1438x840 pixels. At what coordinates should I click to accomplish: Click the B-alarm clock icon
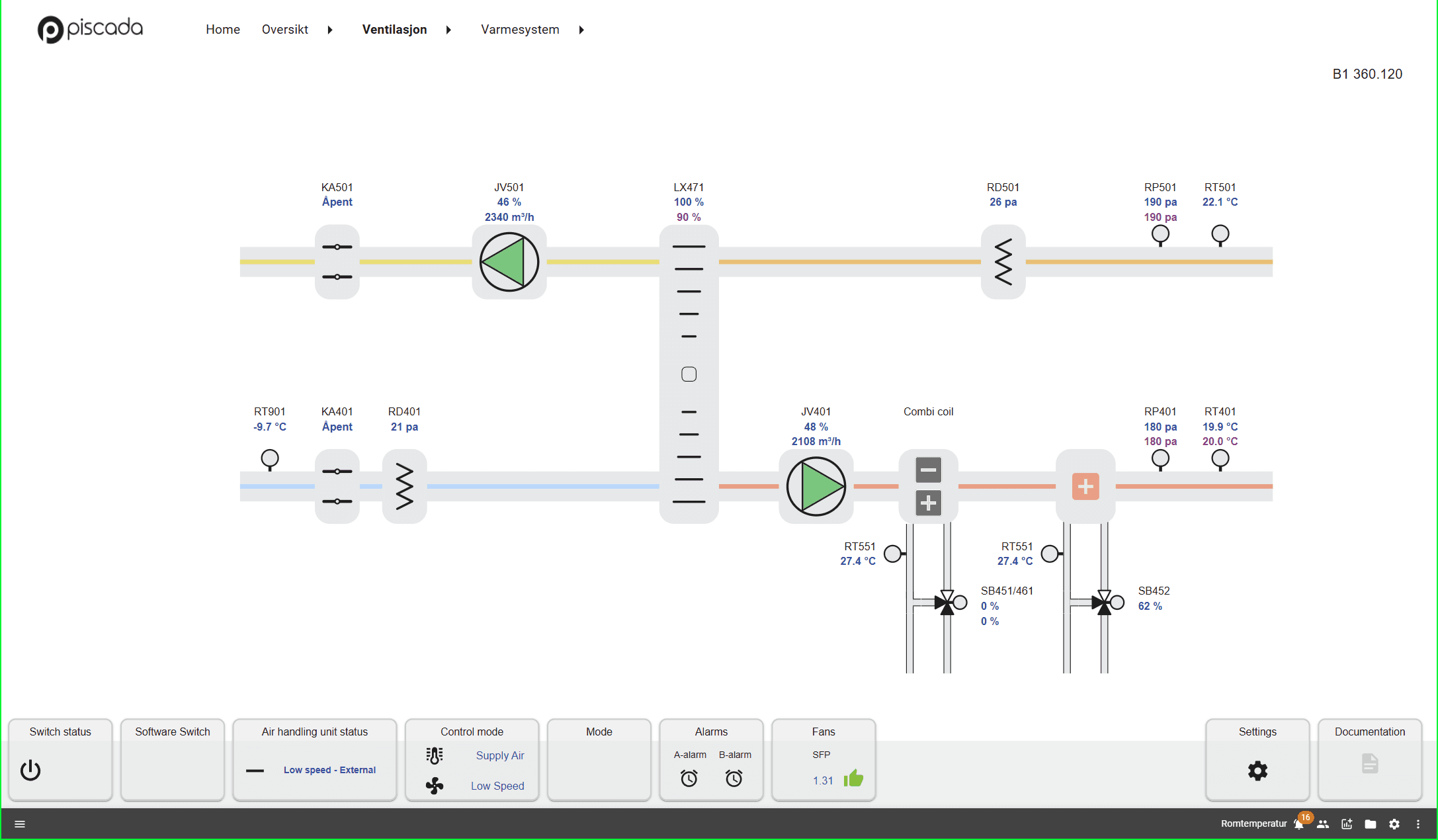tap(734, 778)
